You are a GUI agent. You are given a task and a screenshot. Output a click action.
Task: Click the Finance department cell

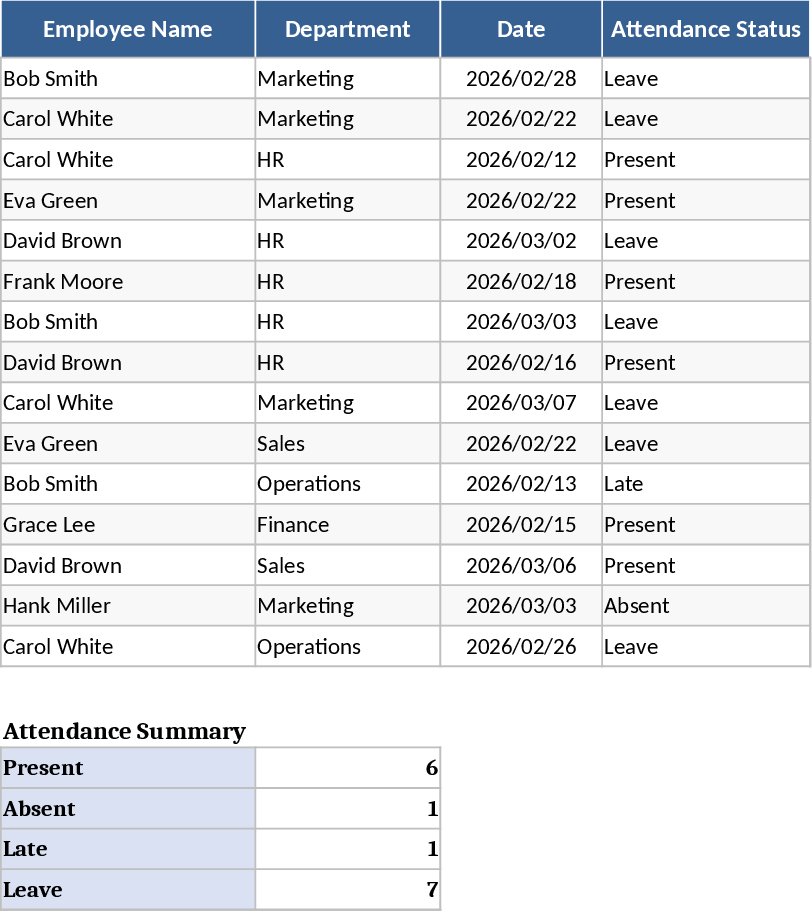[347, 525]
